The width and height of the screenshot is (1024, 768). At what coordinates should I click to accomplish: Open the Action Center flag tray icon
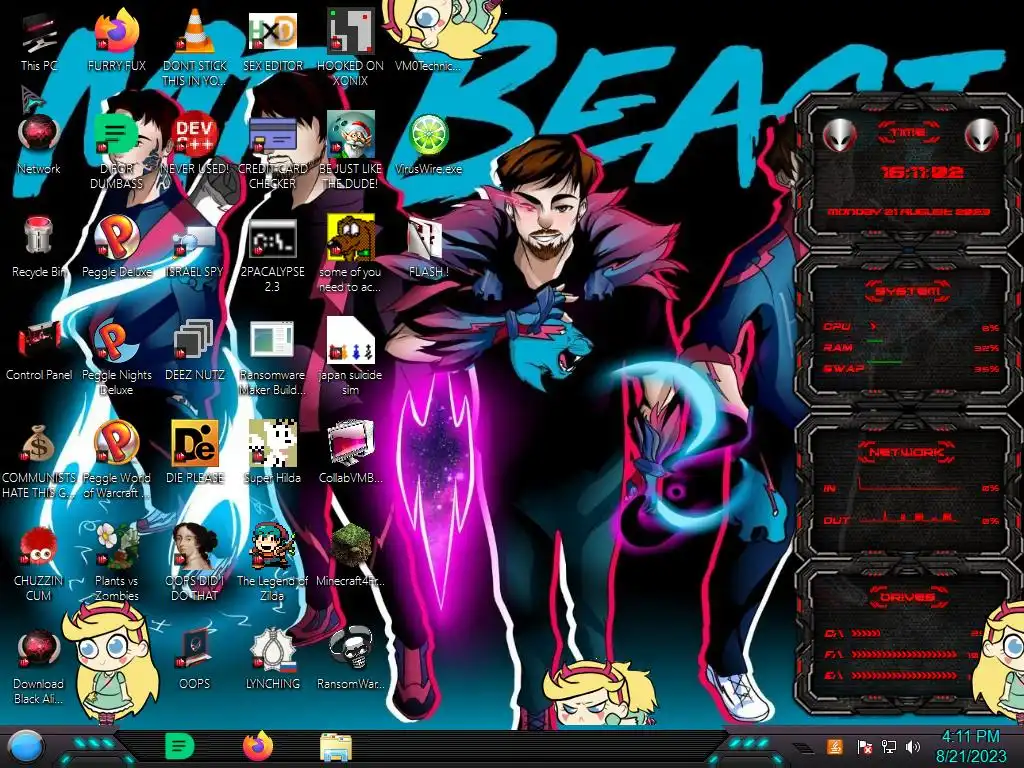click(x=864, y=746)
